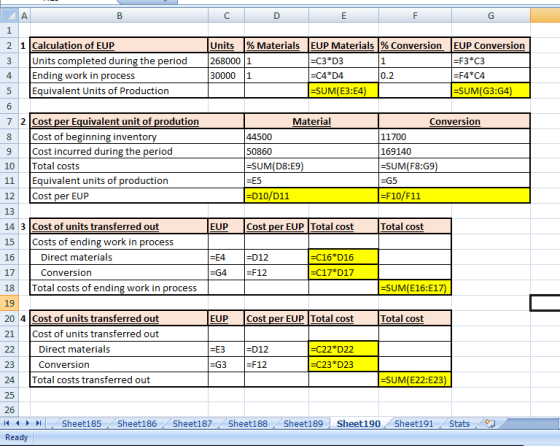The image size is (560, 446).
Task: Select 'Cost per Equivalent unit of prodution' heading
Action: [x=137, y=121]
